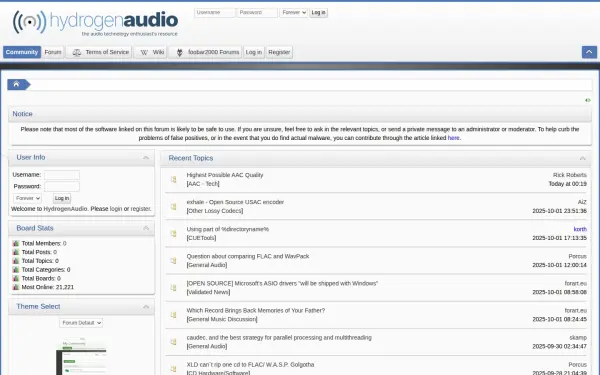This screenshot has height=375, width=600.
Task: Open the korth user profile link
Action: (580, 229)
